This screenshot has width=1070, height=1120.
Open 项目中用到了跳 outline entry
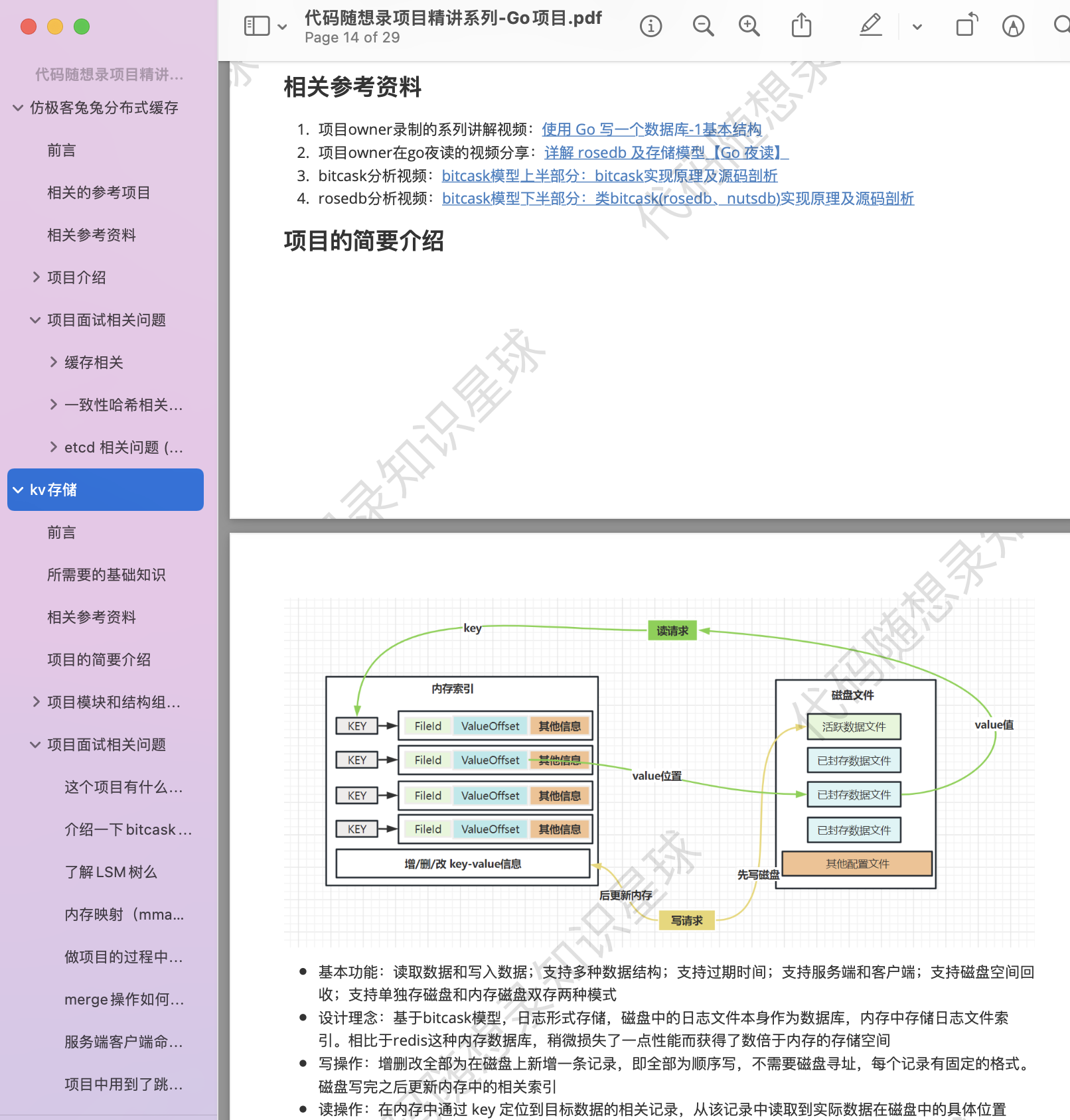tap(123, 1084)
